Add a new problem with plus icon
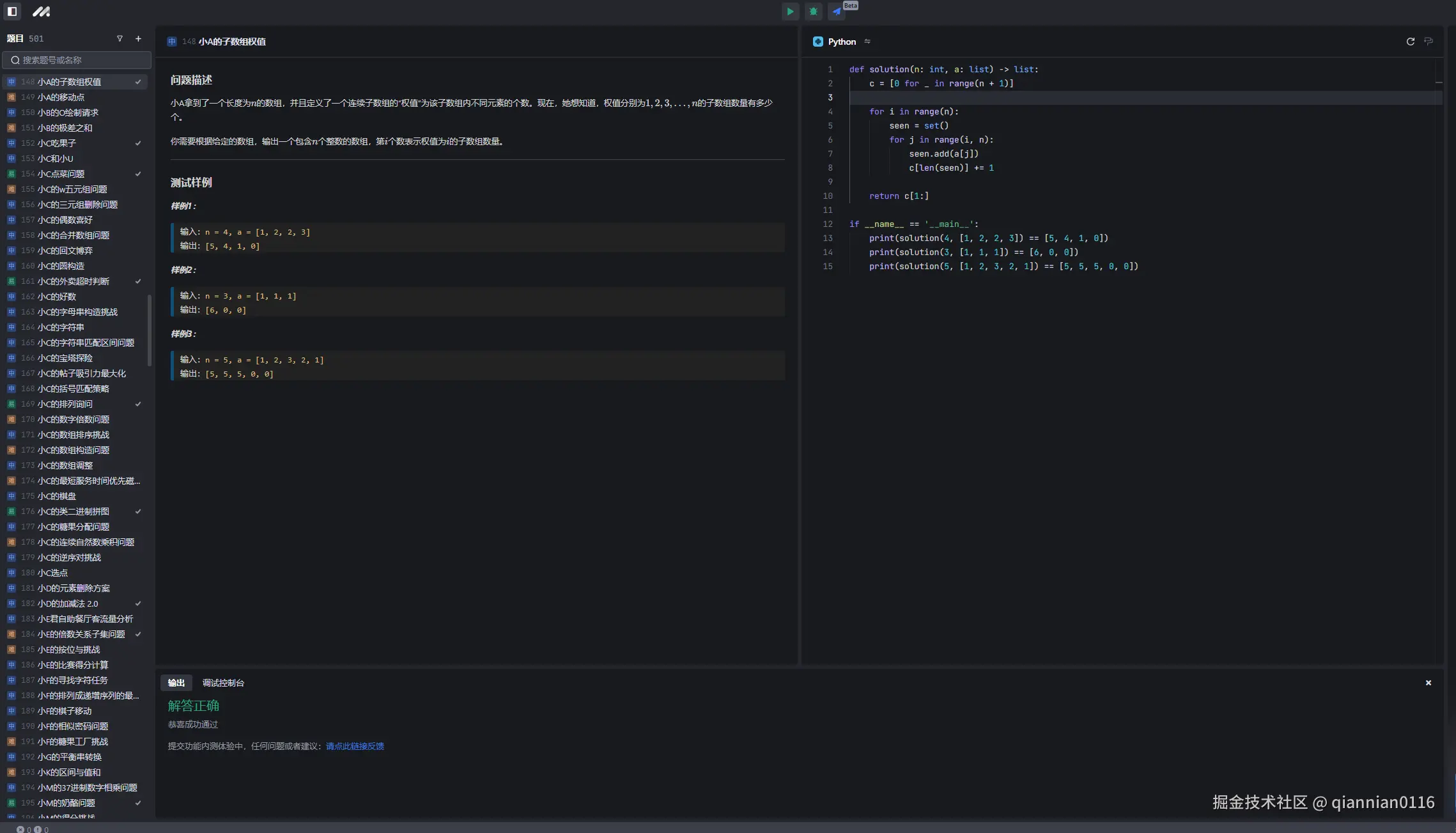 (x=138, y=38)
